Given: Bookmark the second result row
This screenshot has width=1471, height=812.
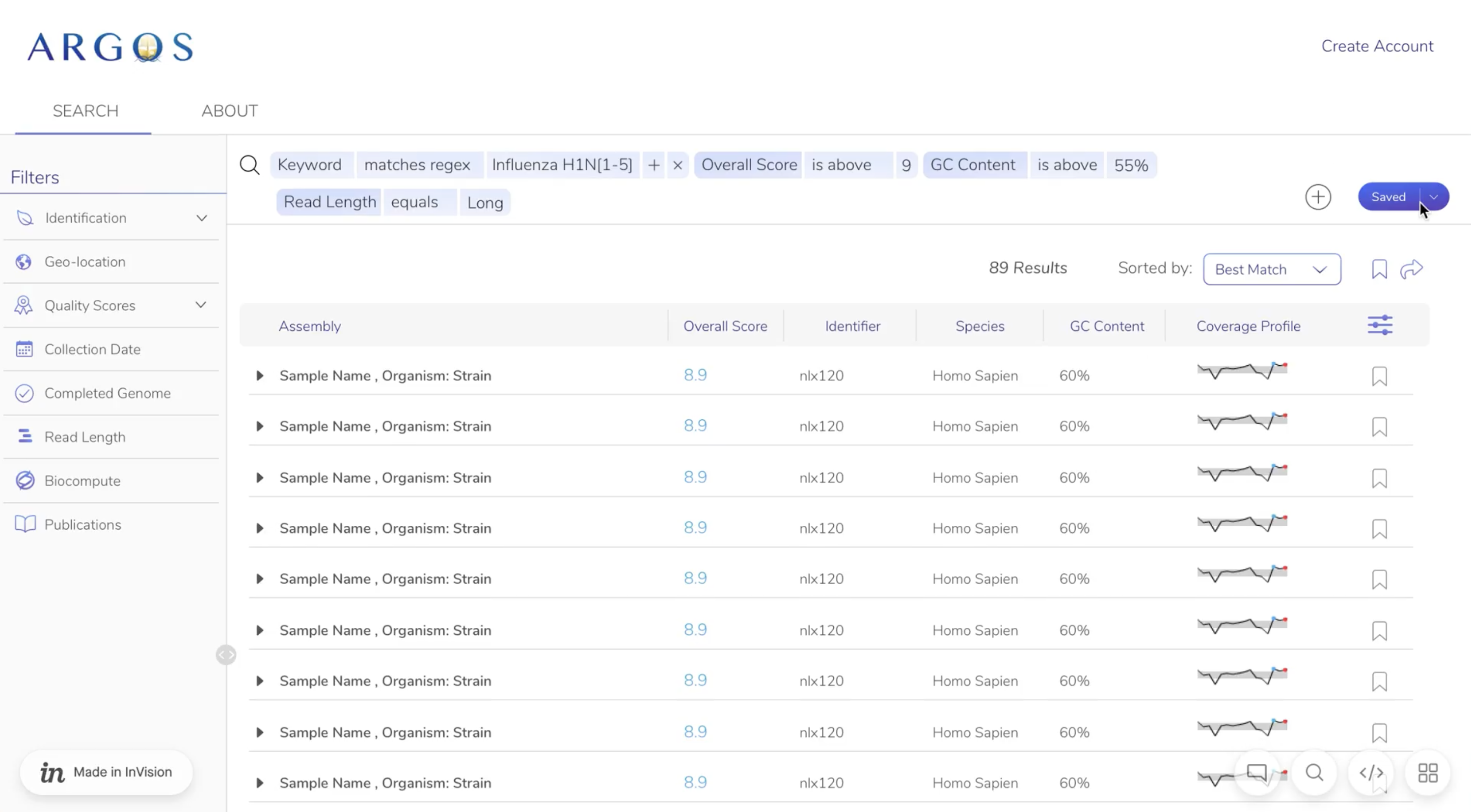Looking at the screenshot, I should (x=1379, y=427).
